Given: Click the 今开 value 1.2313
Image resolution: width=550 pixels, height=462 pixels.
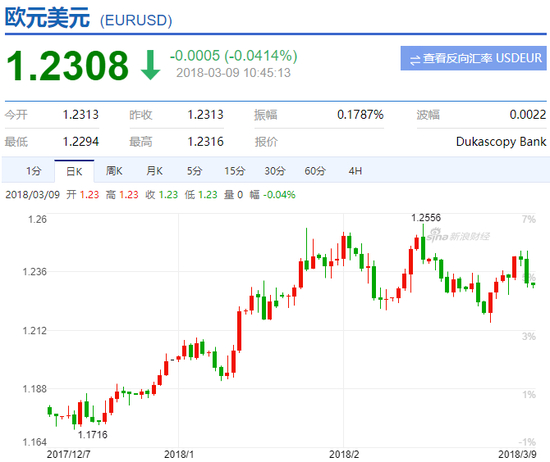Looking at the screenshot, I should click(x=81, y=115).
